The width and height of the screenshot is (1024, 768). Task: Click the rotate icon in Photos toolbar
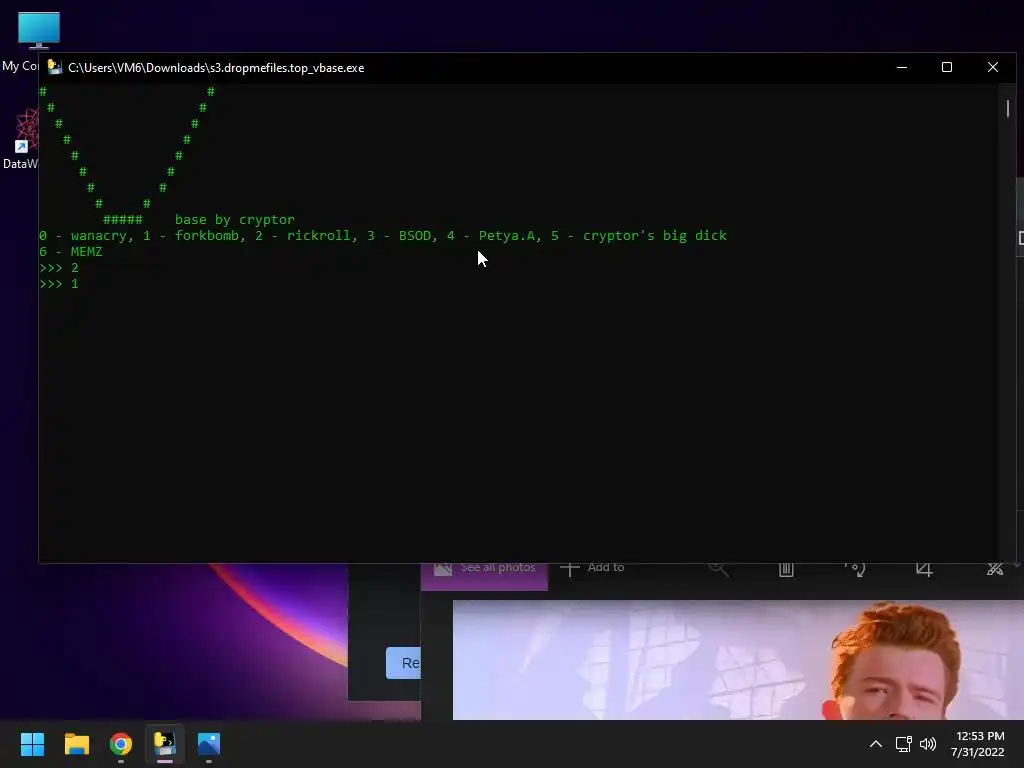pyautogui.click(x=855, y=568)
